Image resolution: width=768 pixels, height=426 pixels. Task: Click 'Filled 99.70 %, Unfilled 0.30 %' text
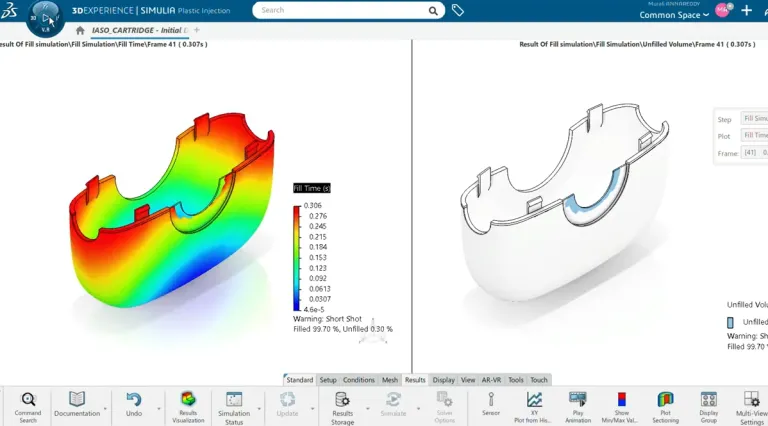point(343,329)
